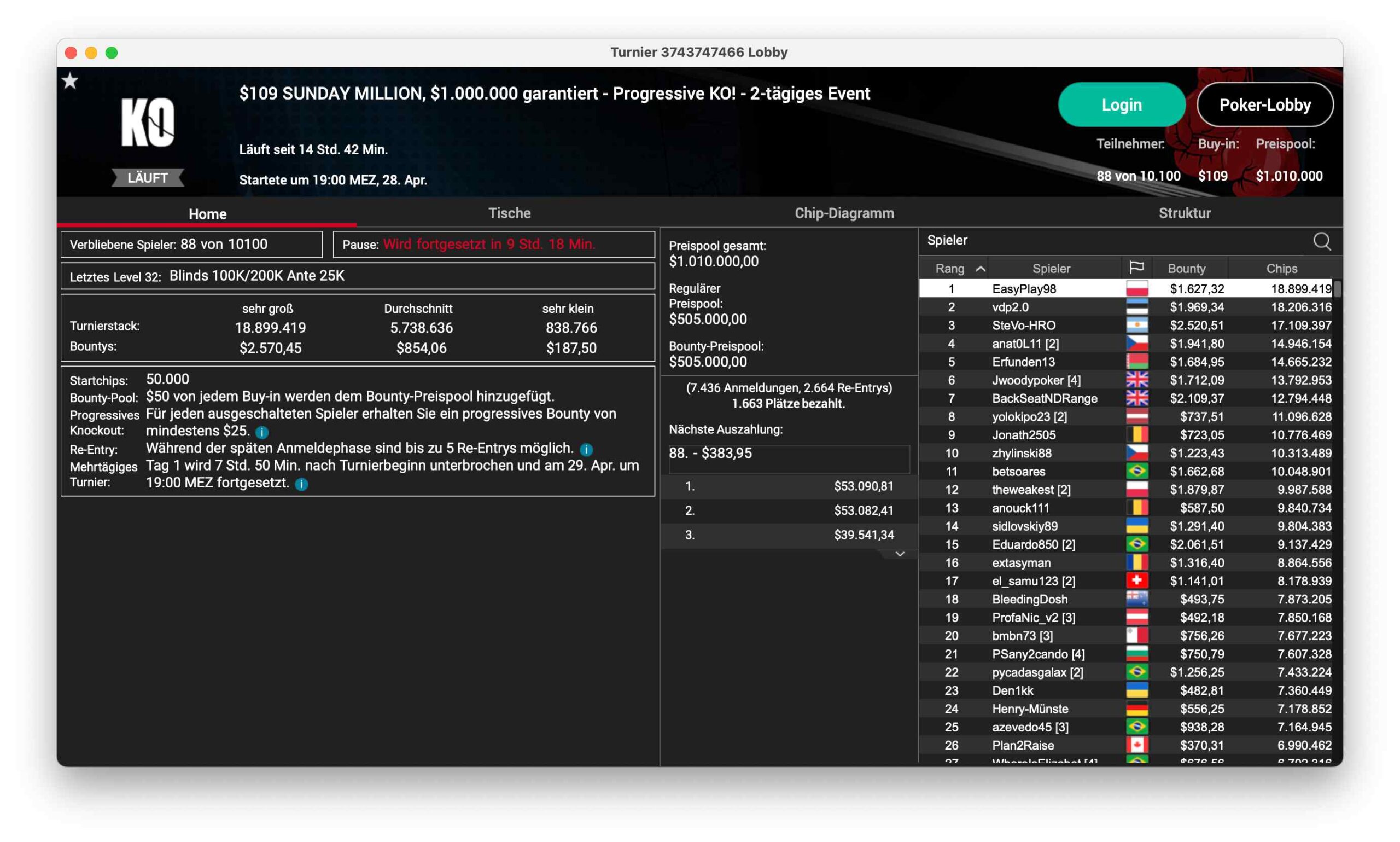
Task: Click the flag column header icon
Action: click(1136, 268)
